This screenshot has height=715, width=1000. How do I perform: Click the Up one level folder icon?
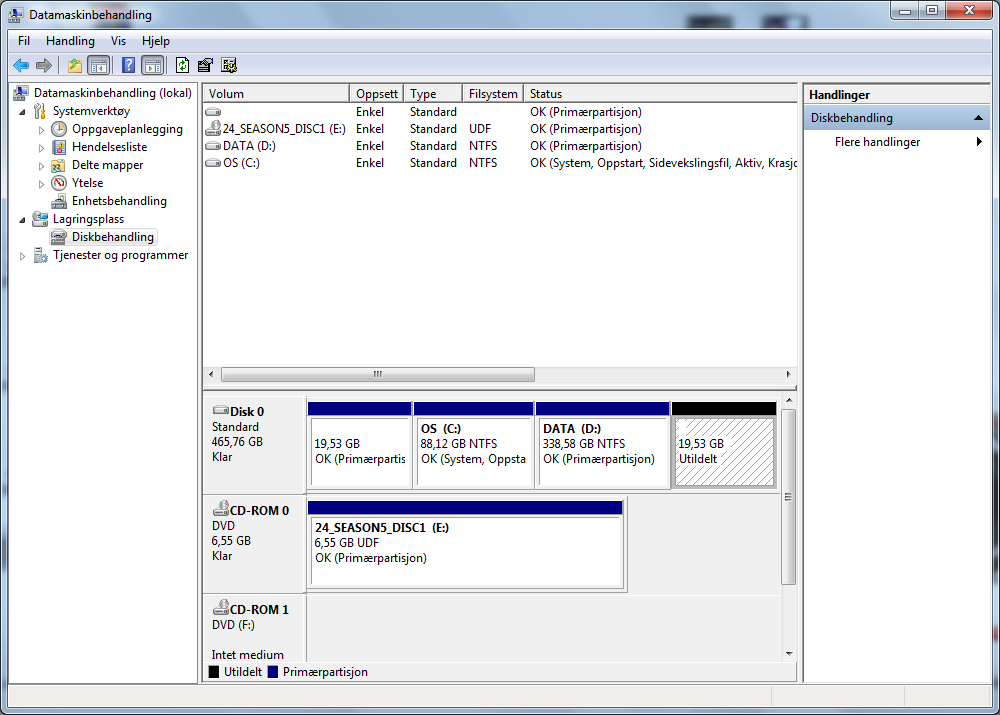(x=75, y=65)
